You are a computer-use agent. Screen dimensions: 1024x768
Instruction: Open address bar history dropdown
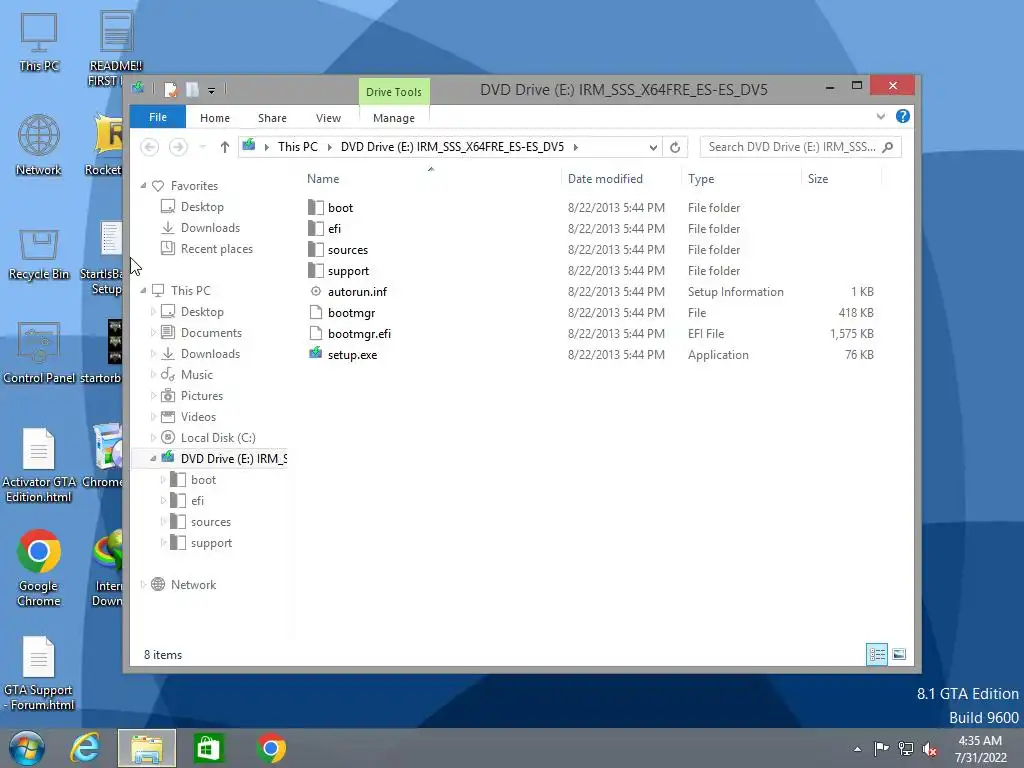653,148
